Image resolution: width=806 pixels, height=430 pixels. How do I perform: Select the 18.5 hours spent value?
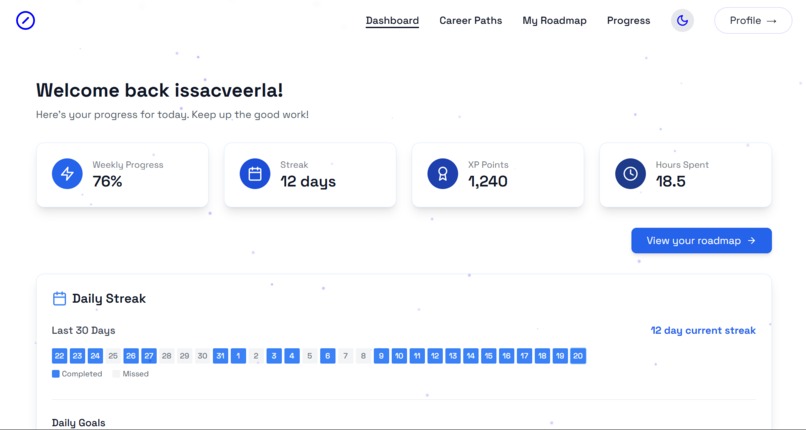click(670, 181)
